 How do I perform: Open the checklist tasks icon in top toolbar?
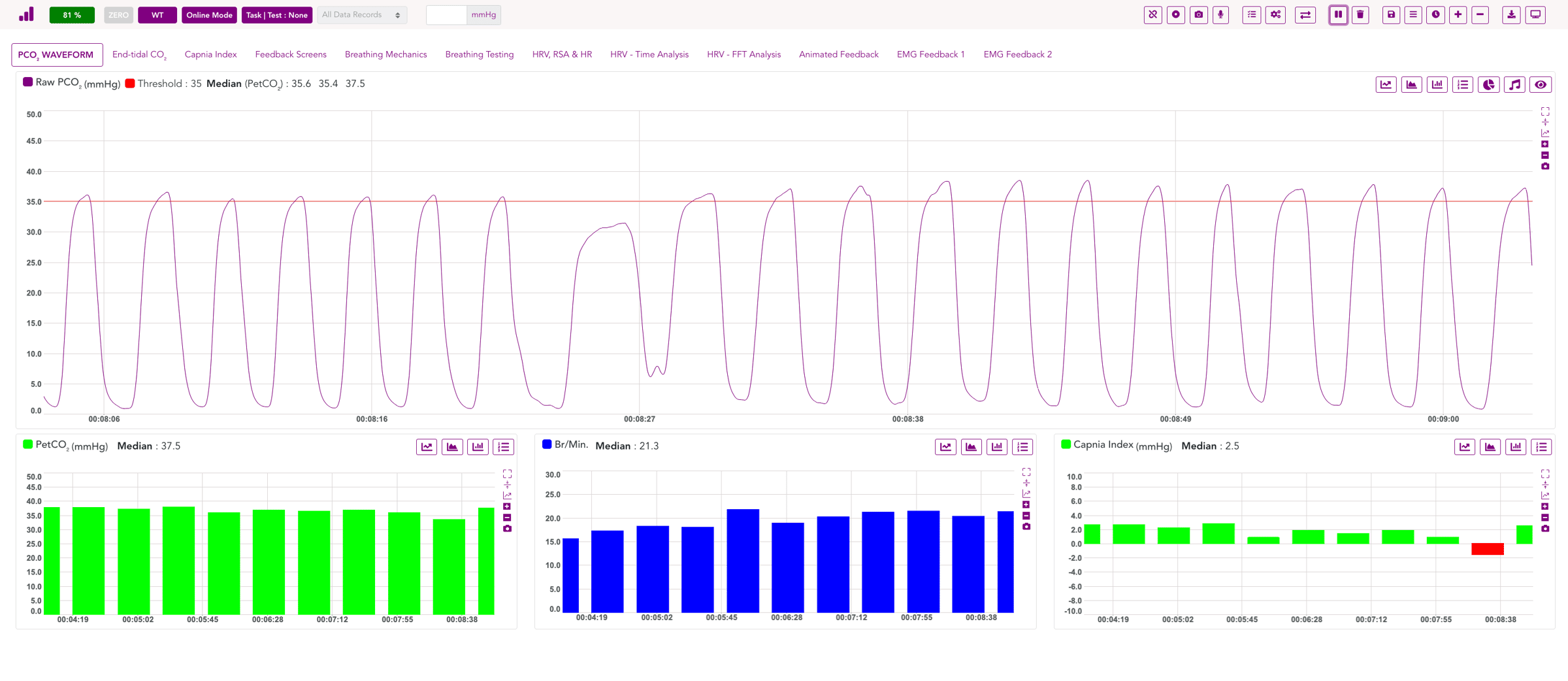click(x=1252, y=14)
